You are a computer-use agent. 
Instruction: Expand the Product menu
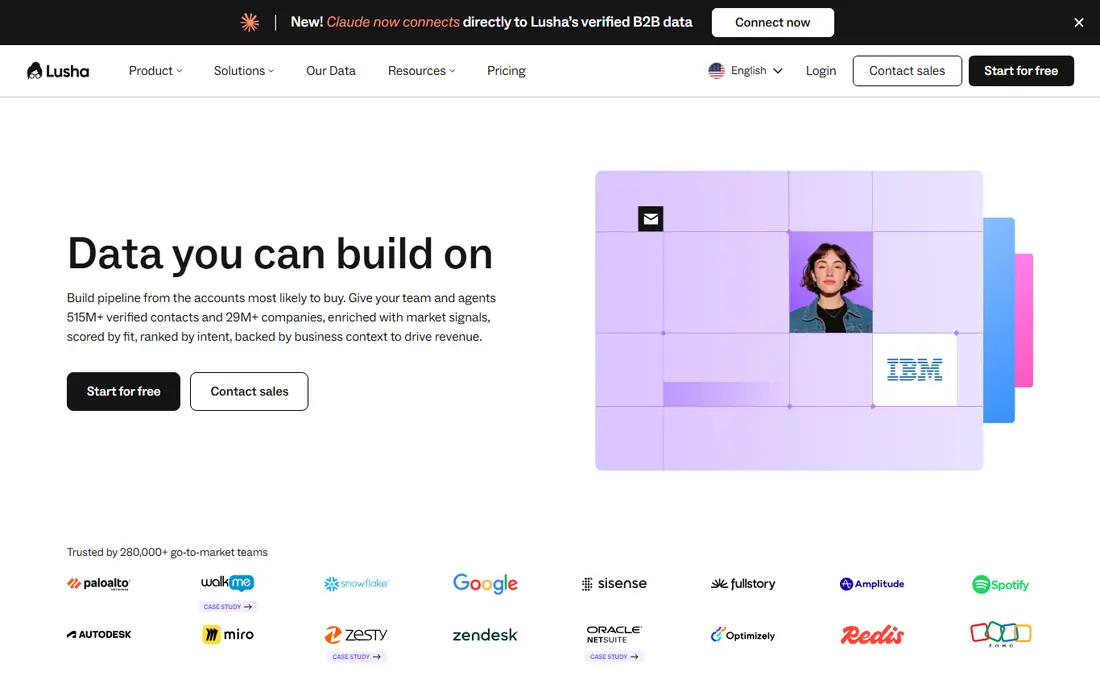coord(155,71)
